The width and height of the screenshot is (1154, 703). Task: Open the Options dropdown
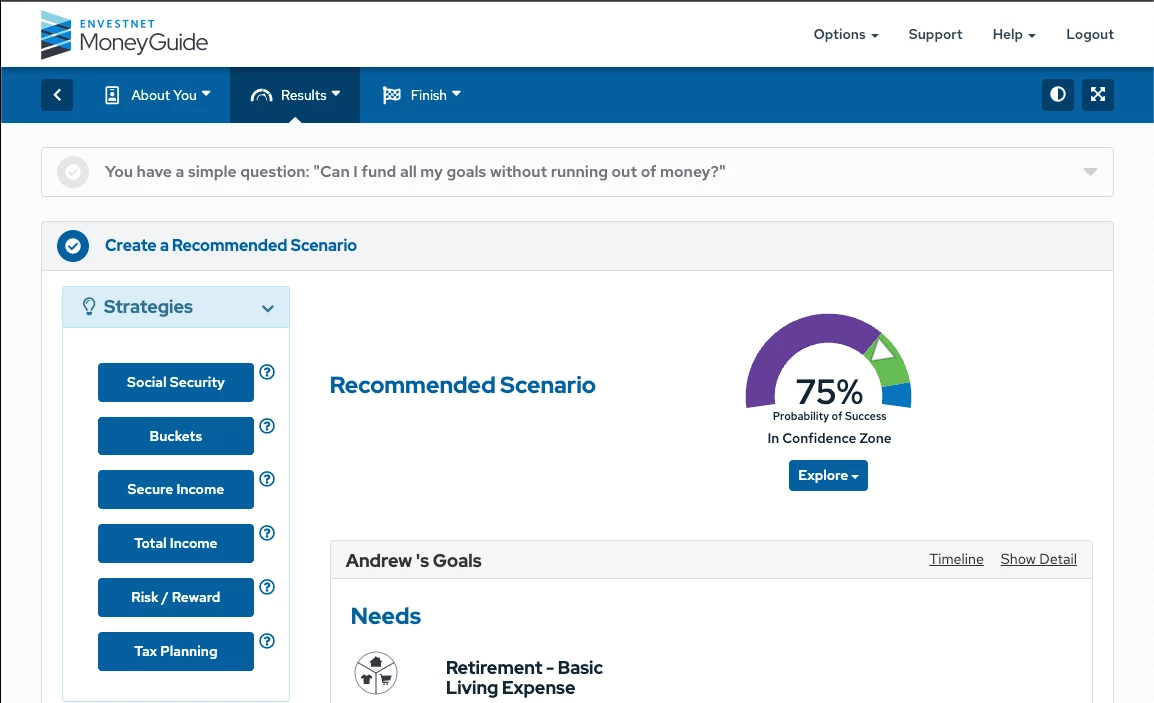pos(846,35)
